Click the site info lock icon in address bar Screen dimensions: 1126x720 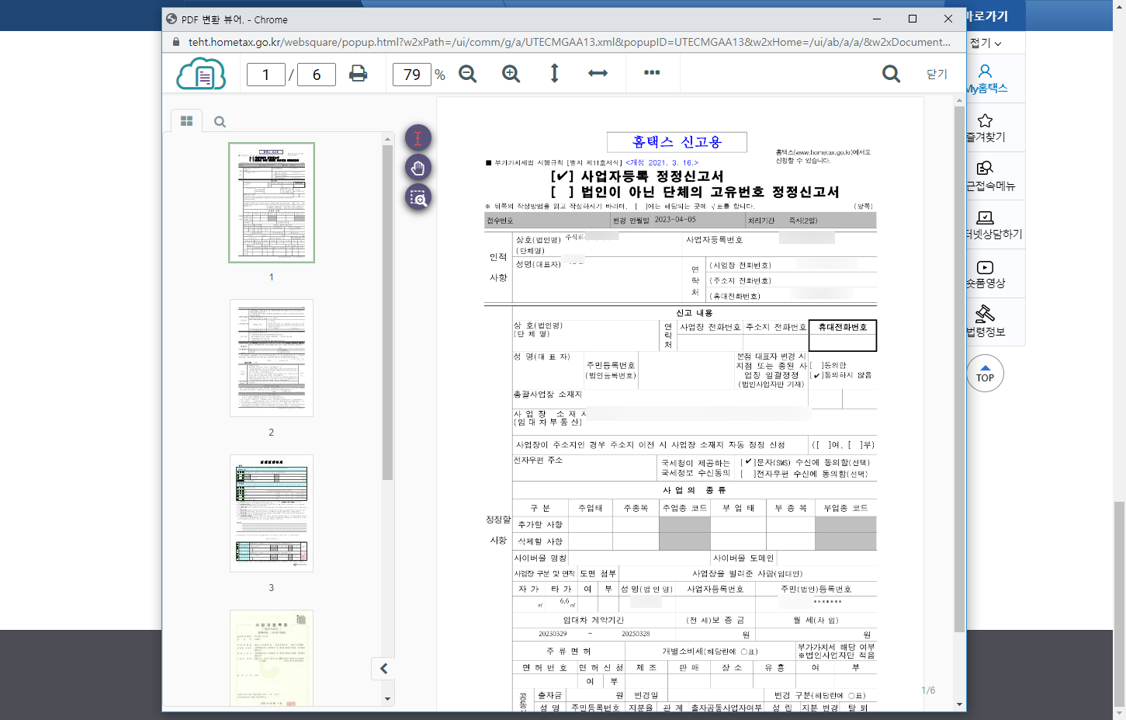click(x=176, y=42)
